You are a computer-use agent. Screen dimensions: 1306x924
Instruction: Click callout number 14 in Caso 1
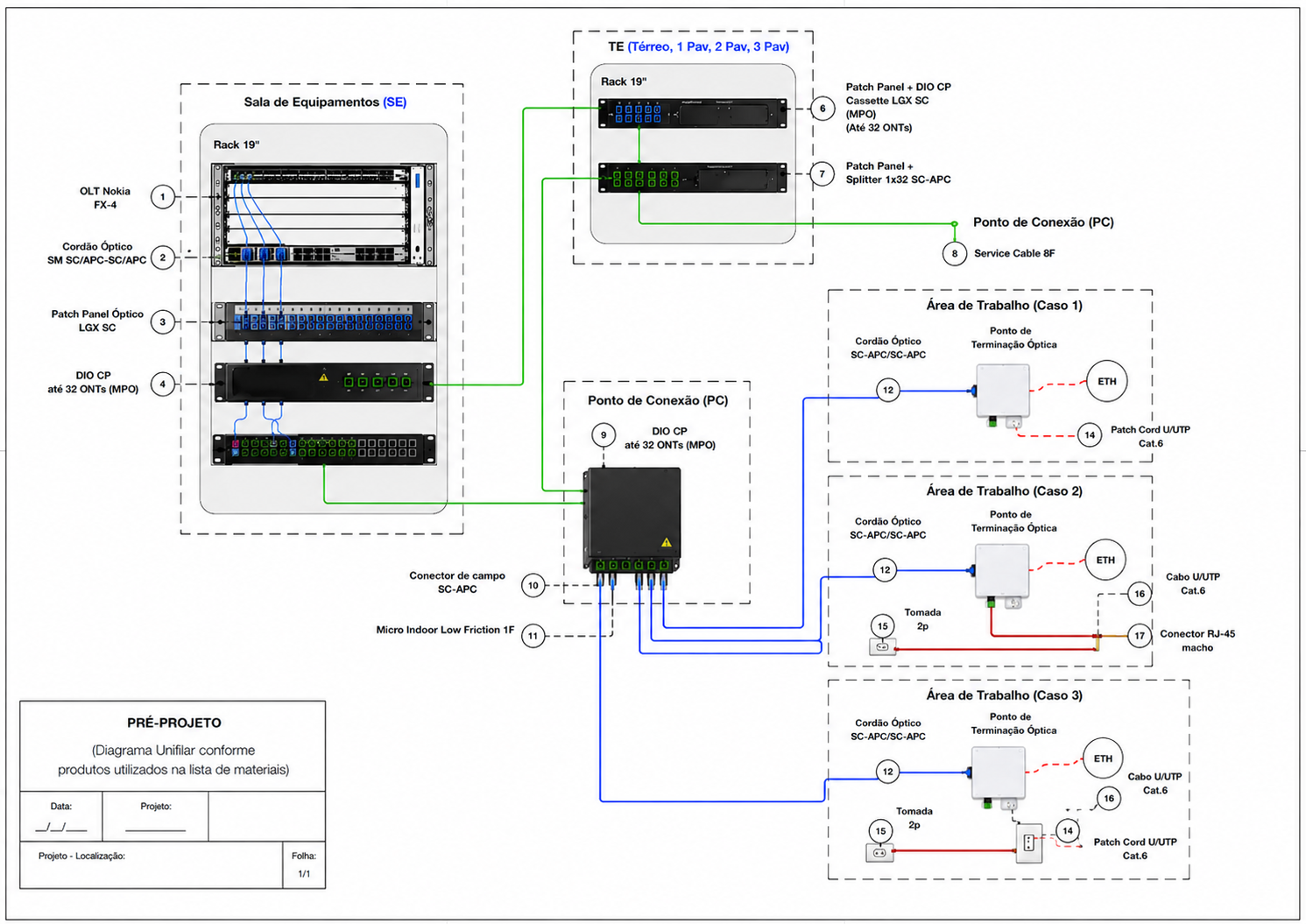(1090, 434)
